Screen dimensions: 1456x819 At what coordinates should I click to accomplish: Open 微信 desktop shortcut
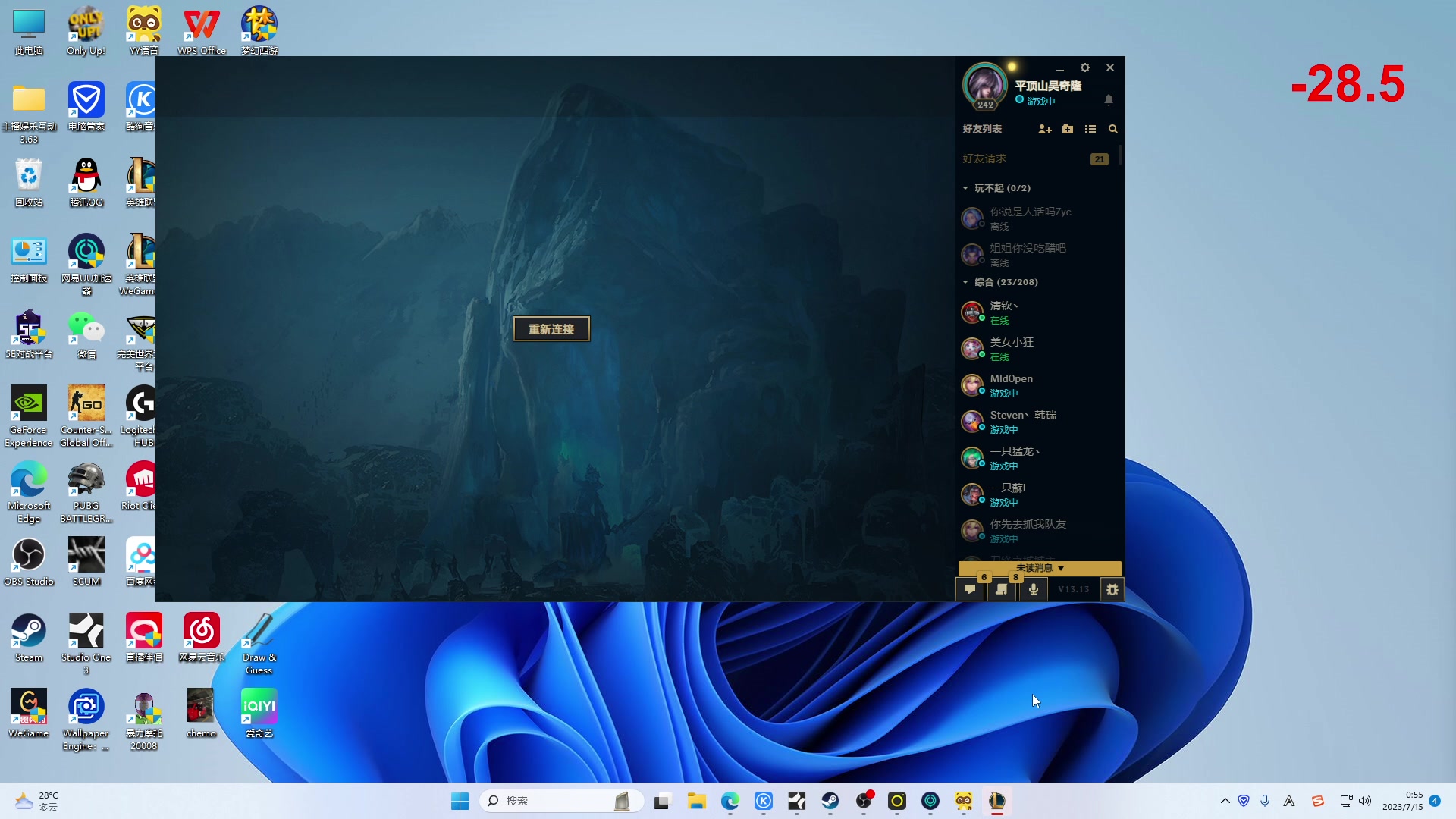(x=86, y=334)
